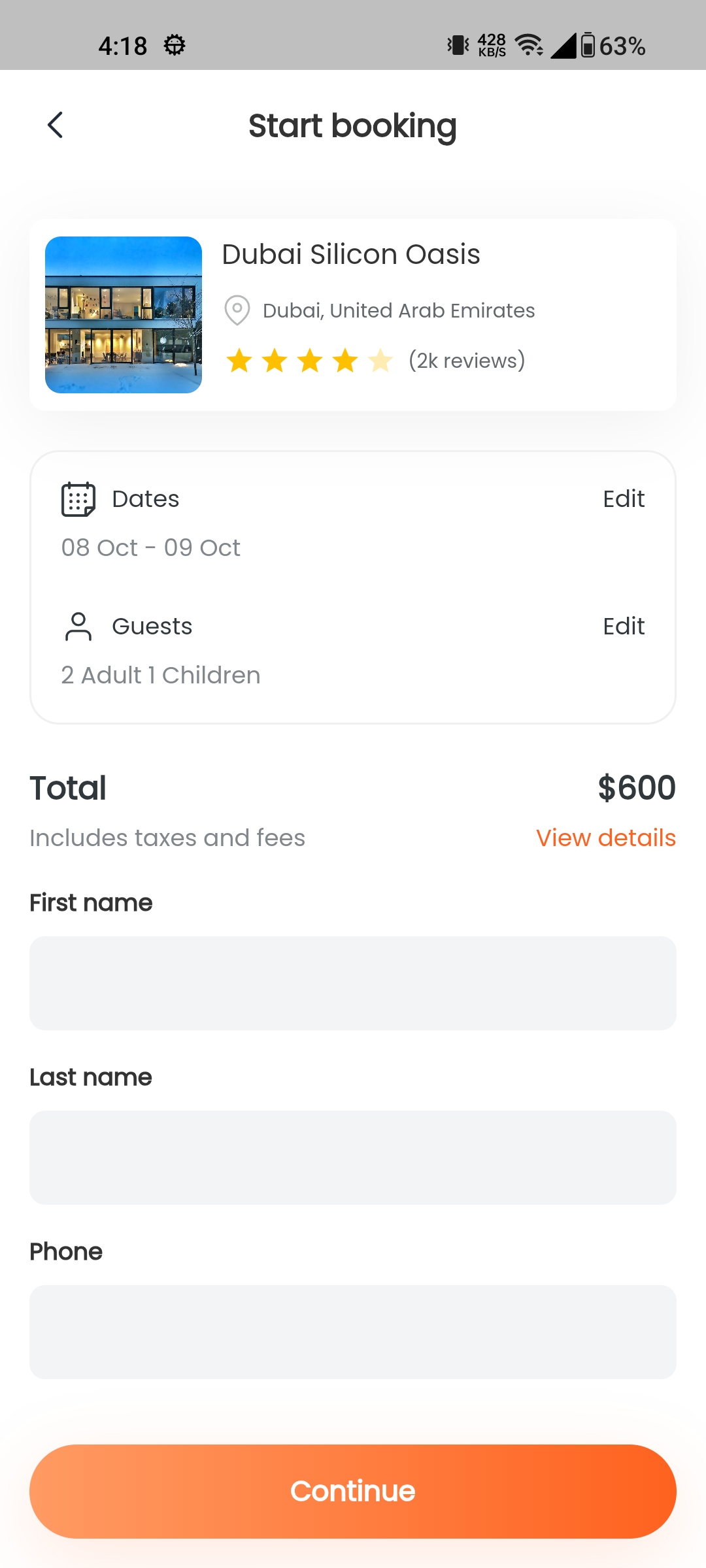
Task: Tap the first gold rating star
Action: coord(239,361)
